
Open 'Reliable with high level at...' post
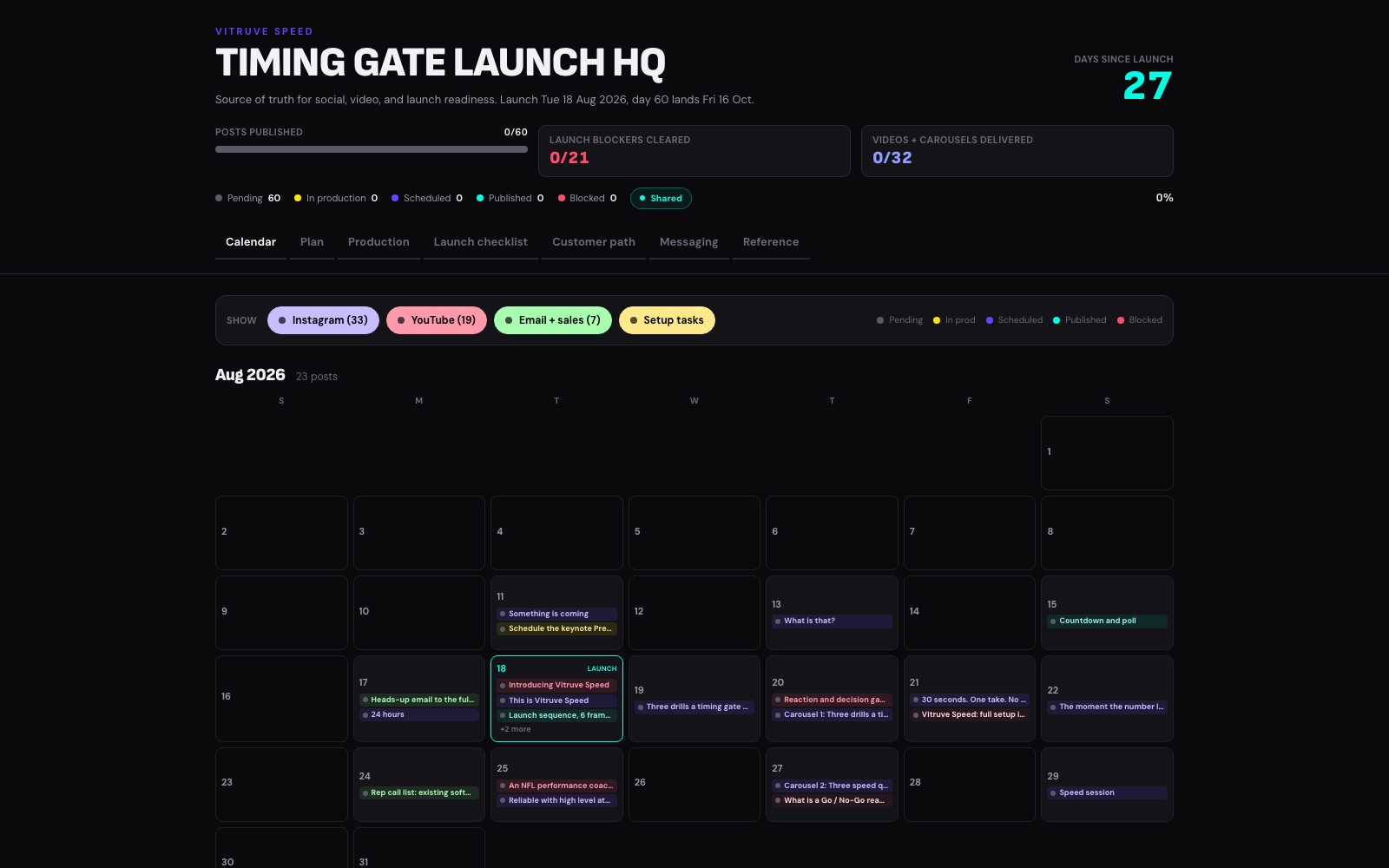(x=556, y=800)
